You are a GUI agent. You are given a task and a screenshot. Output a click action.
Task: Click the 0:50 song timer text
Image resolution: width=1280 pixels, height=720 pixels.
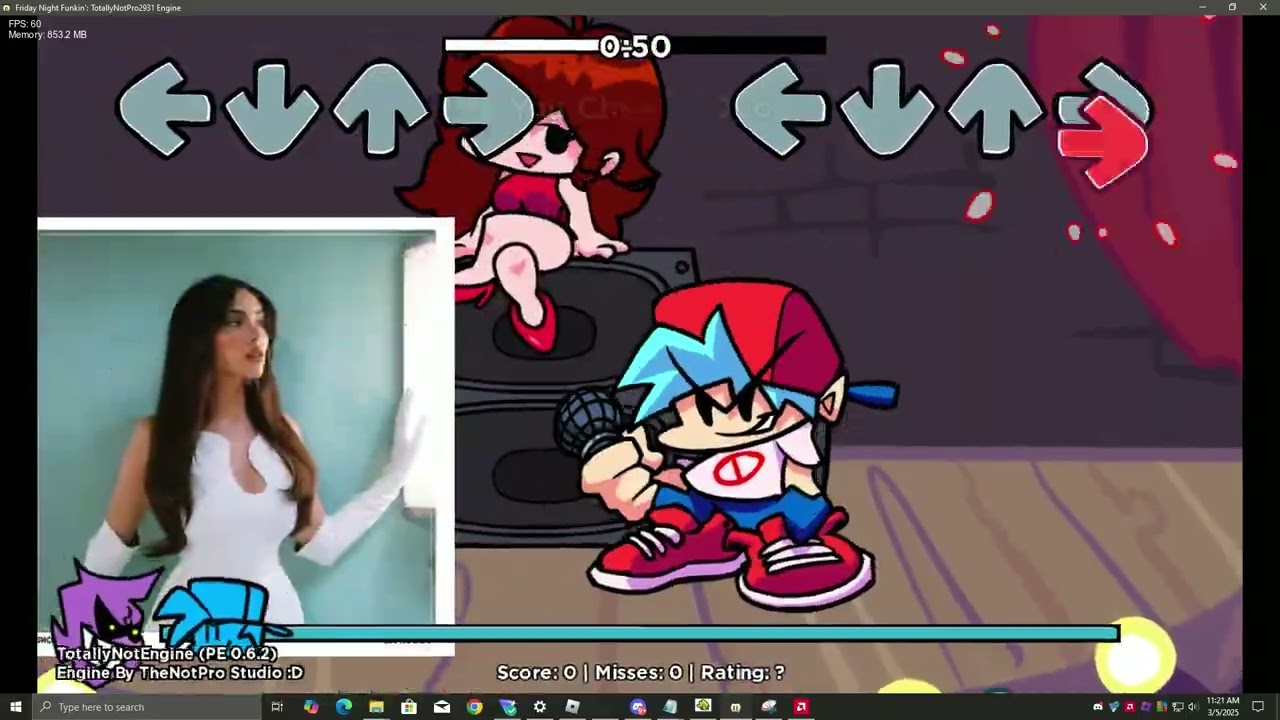coord(635,46)
